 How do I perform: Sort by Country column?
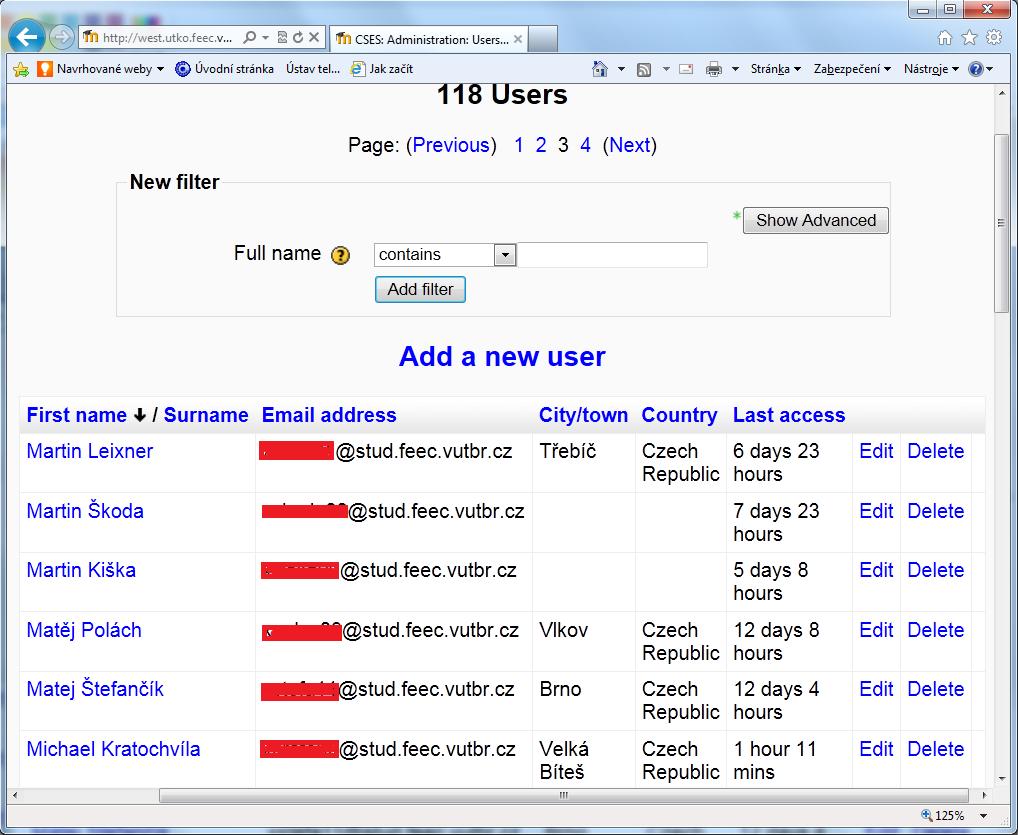pyautogui.click(x=679, y=415)
